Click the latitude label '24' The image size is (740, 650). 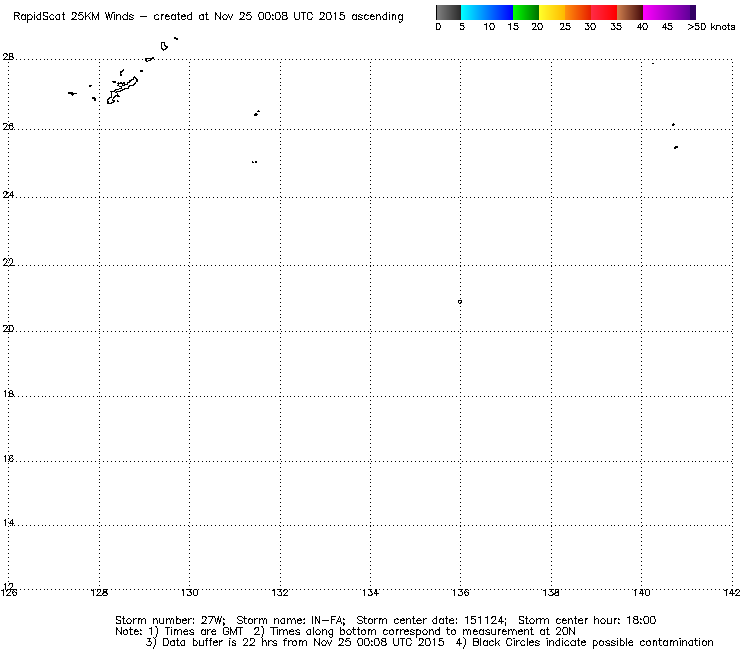coord(8,194)
